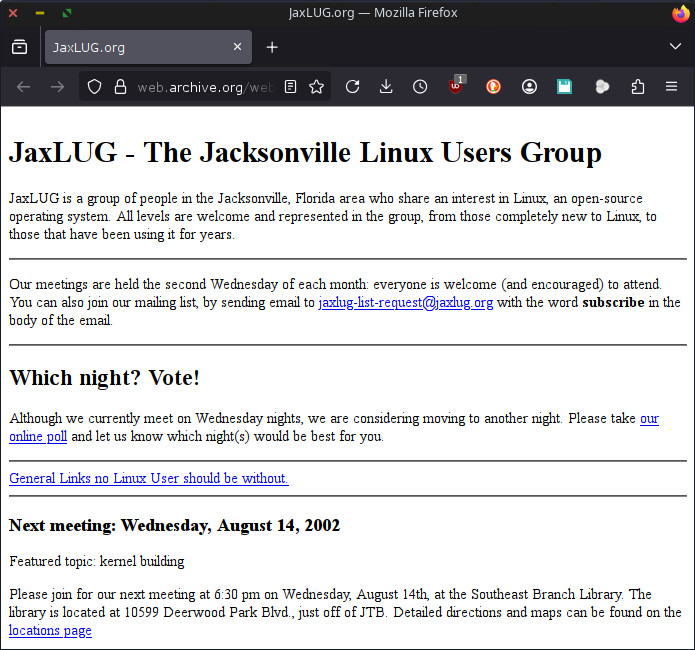Open the Firefox account profile icon
The width and height of the screenshot is (695, 650).
[529, 86]
